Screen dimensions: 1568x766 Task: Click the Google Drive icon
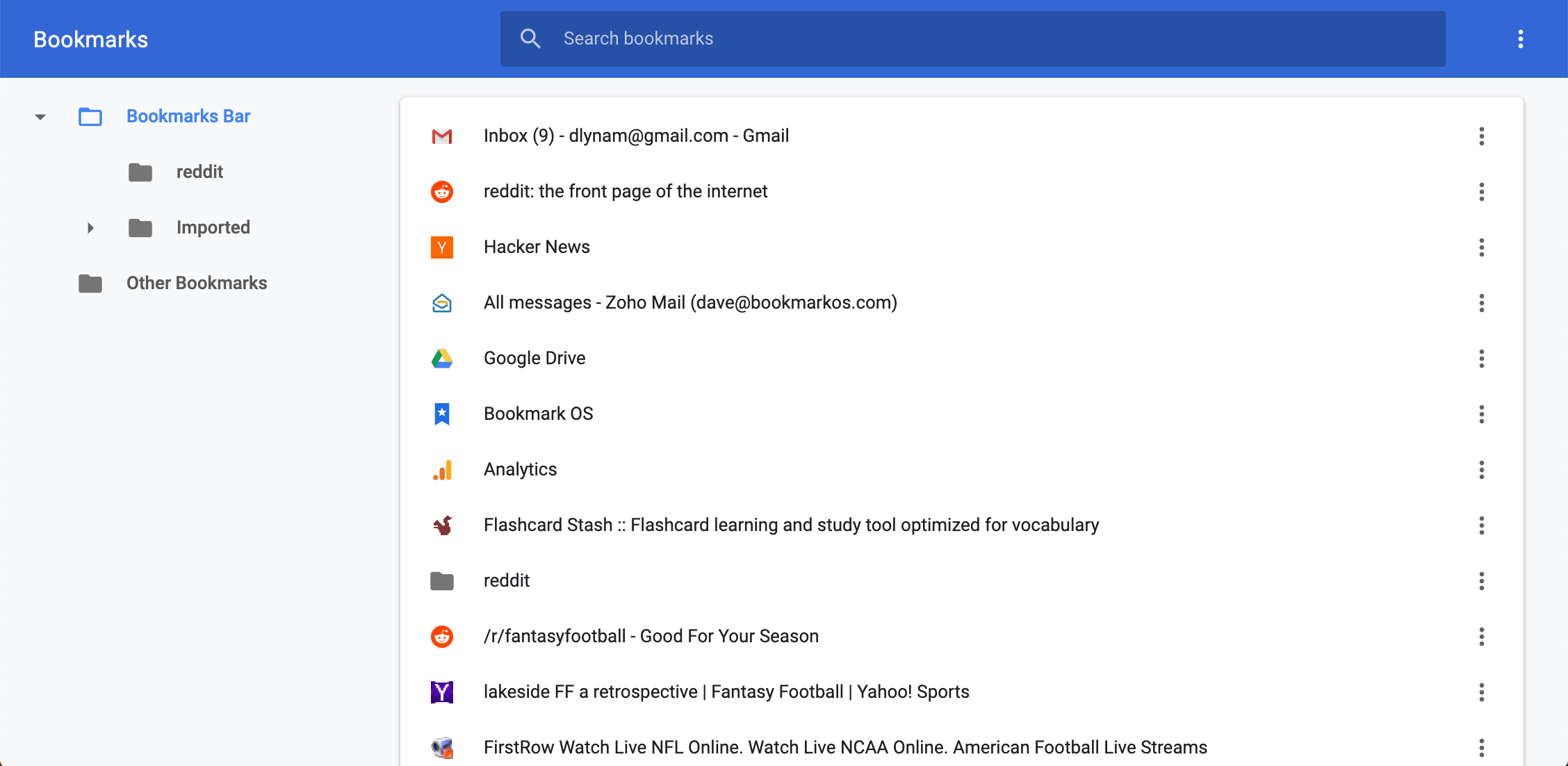[x=442, y=359]
